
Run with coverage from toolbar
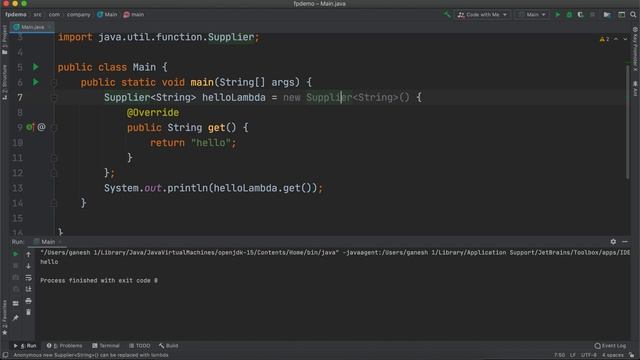(x=580, y=15)
